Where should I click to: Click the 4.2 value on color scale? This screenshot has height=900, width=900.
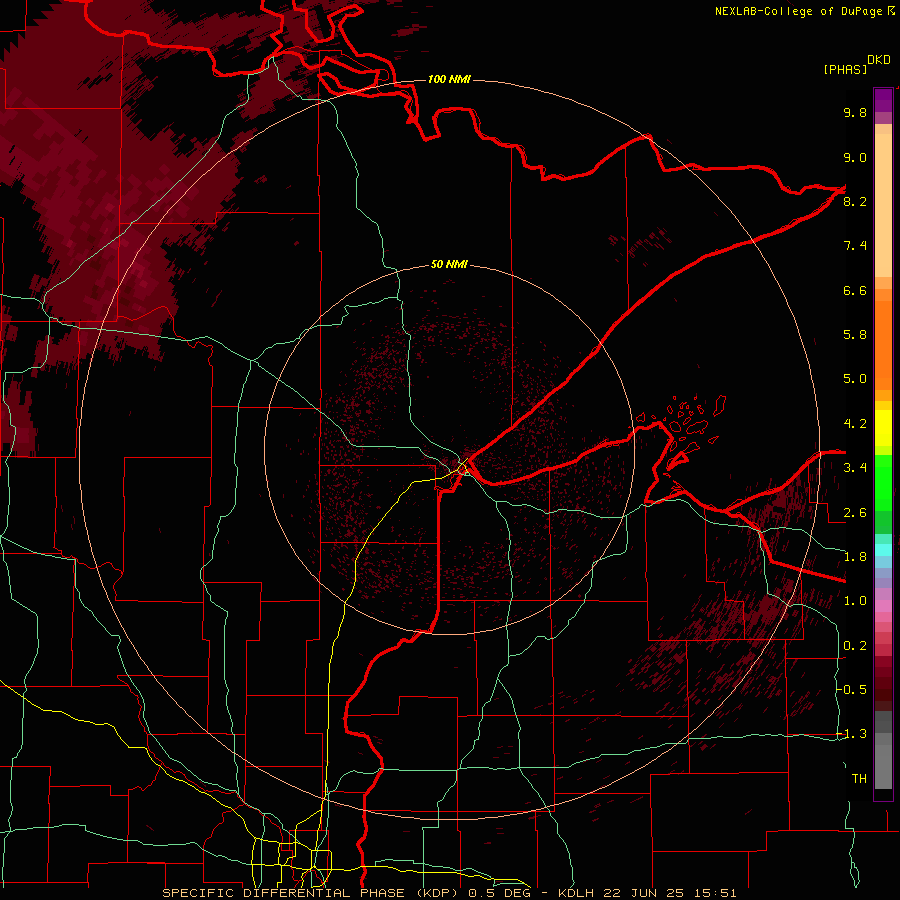855,424
